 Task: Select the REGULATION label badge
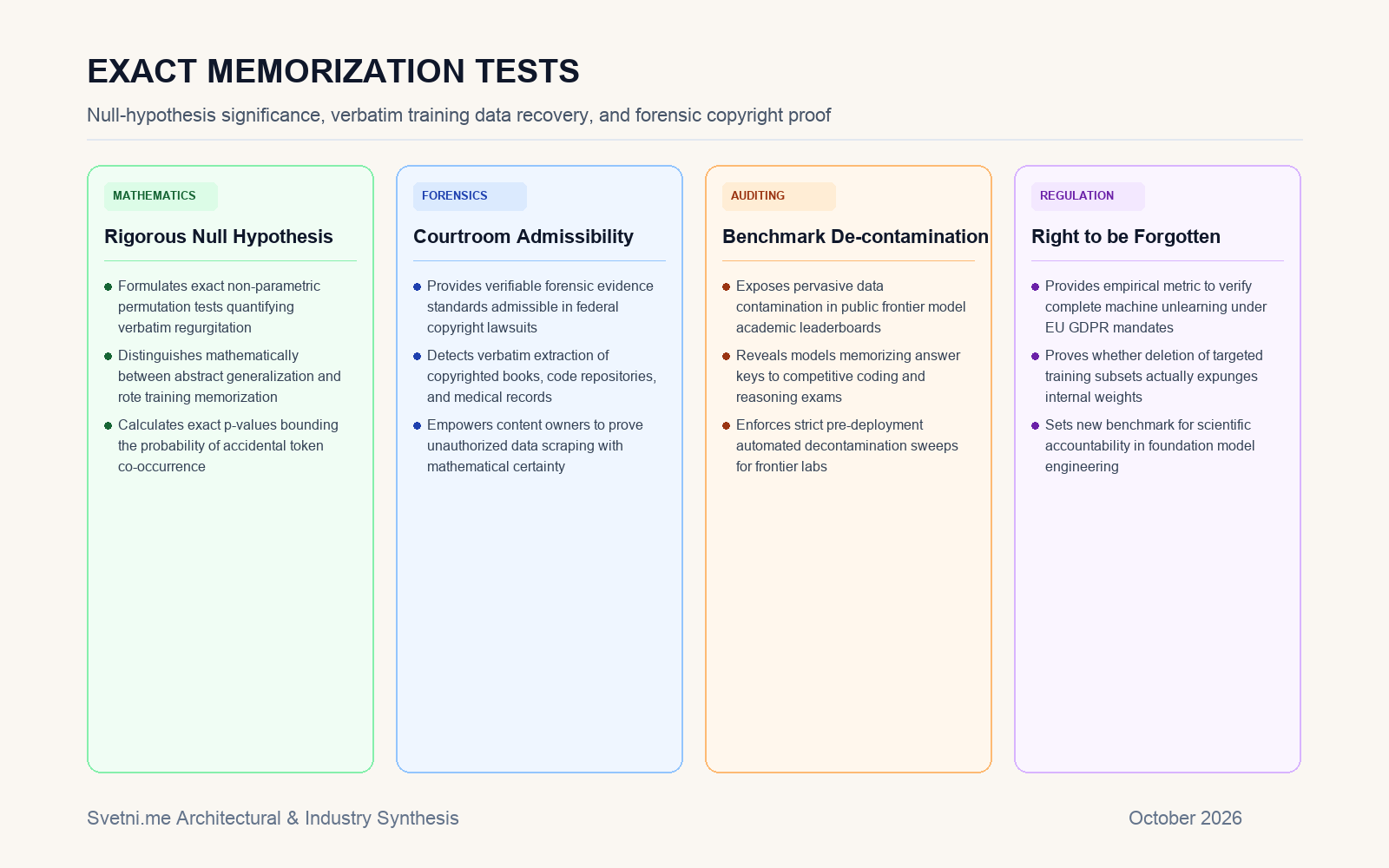[x=1088, y=196]
